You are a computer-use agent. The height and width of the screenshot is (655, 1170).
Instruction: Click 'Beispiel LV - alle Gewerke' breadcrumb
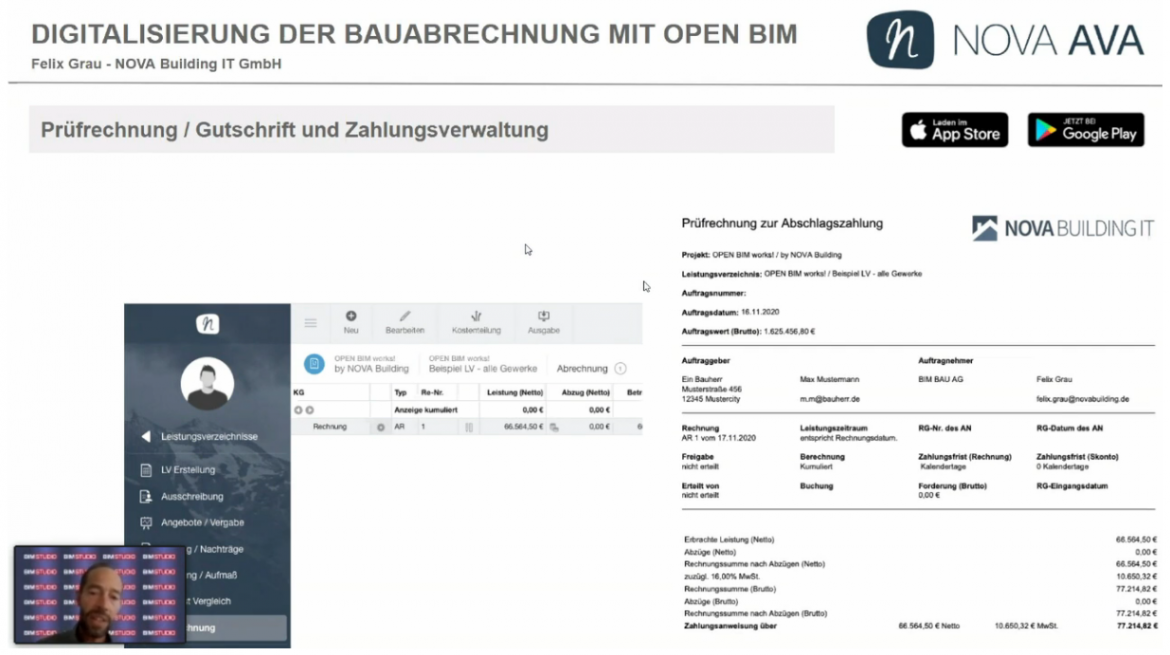pos(483,369)
